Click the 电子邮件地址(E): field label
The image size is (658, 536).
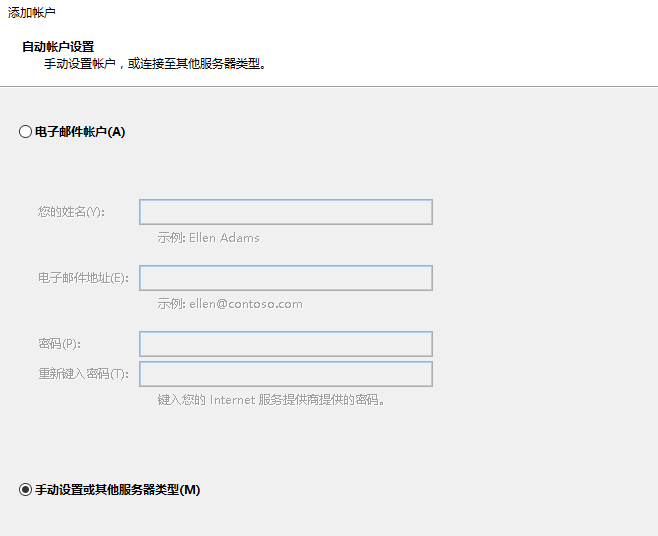82,278
